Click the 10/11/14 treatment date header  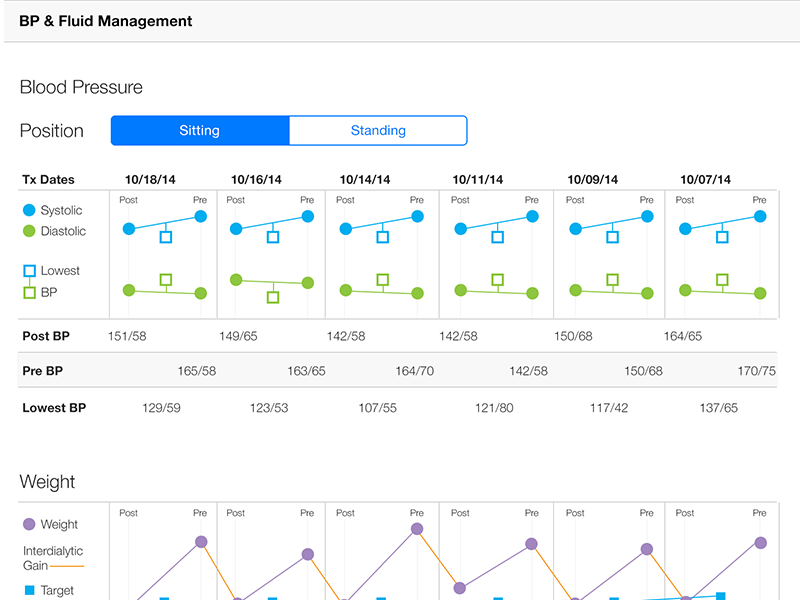click(478, 180)
